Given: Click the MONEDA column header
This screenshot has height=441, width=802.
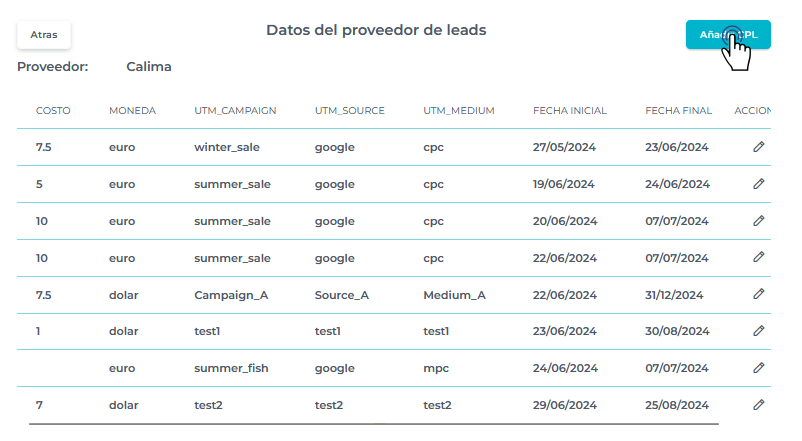Looking at the screenshot, I should tap(132, 110).
